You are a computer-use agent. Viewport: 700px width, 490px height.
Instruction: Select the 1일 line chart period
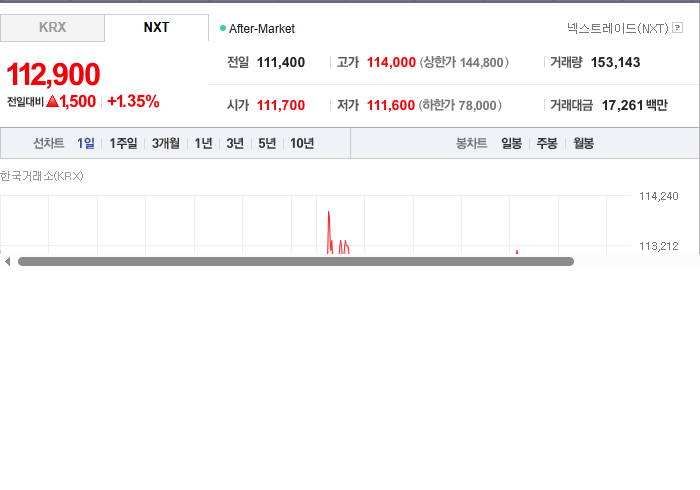(x=86, y=143)
